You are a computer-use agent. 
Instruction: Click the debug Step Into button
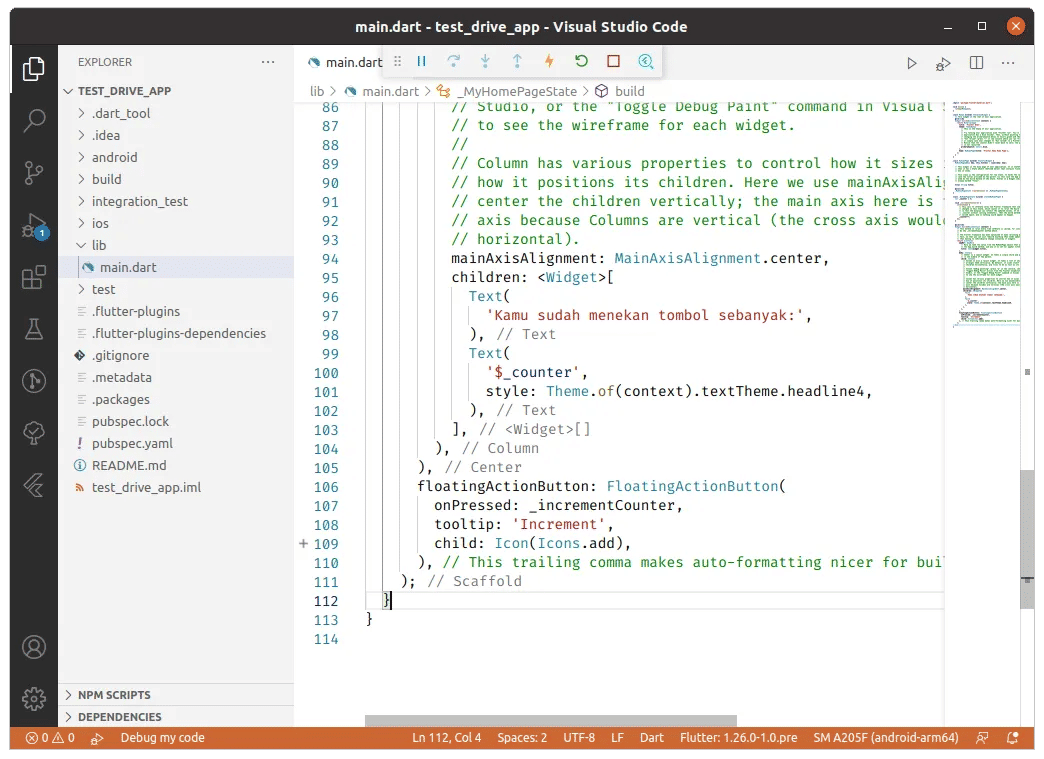tap(485, 61)
